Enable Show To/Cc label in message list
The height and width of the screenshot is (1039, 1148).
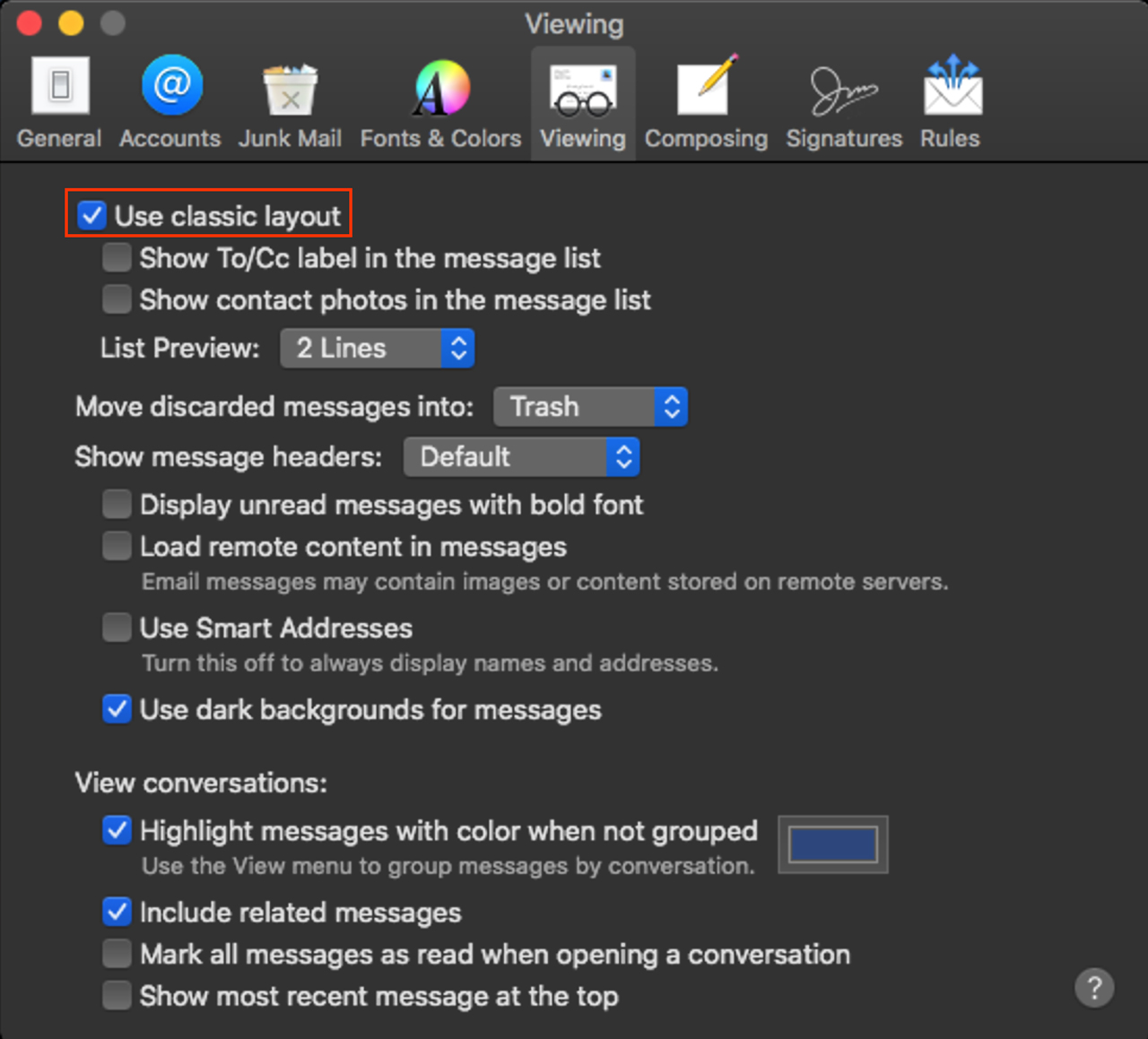click(117, 257)
